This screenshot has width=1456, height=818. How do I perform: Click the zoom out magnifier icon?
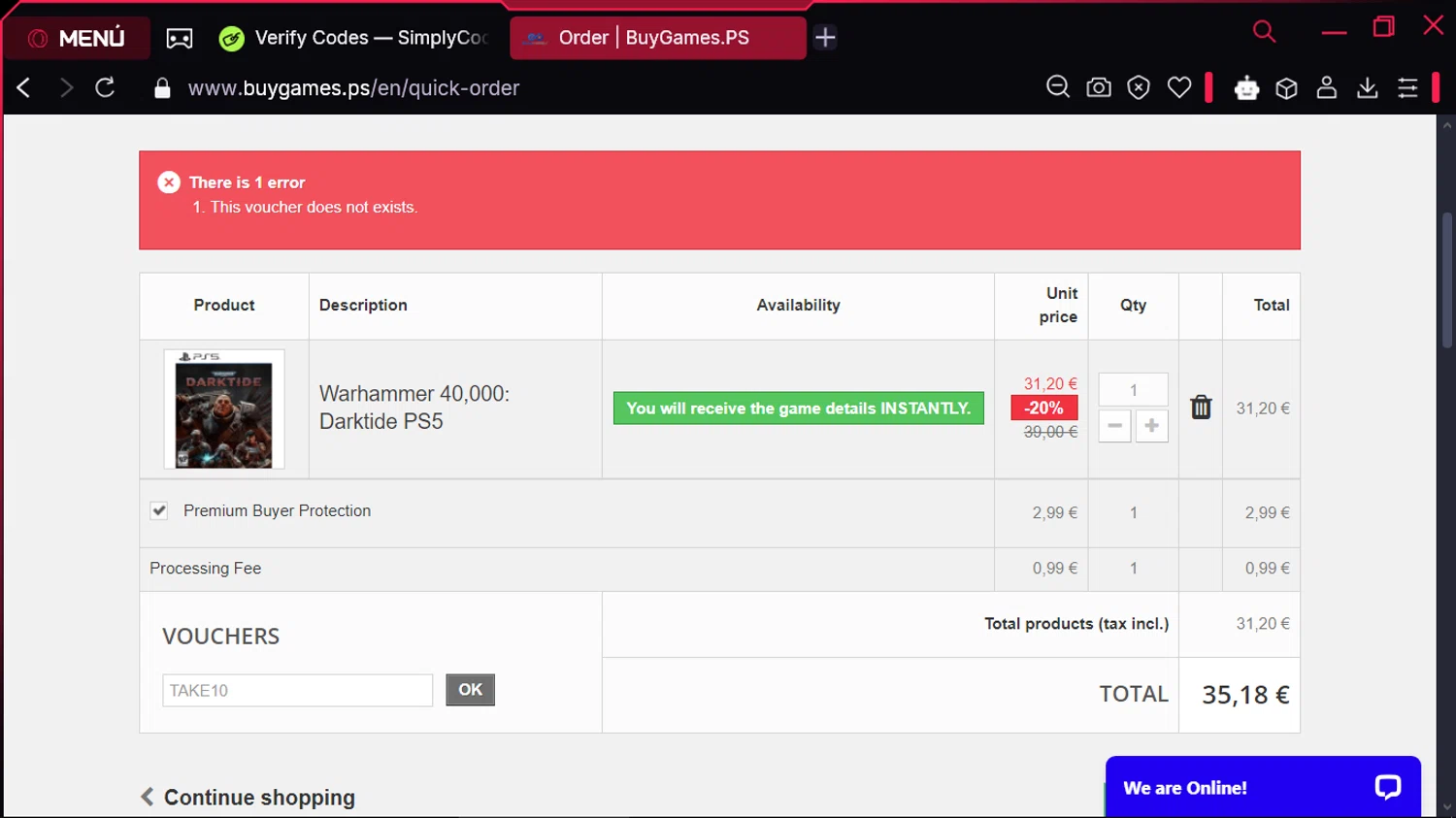click(x=1058, y=88)
